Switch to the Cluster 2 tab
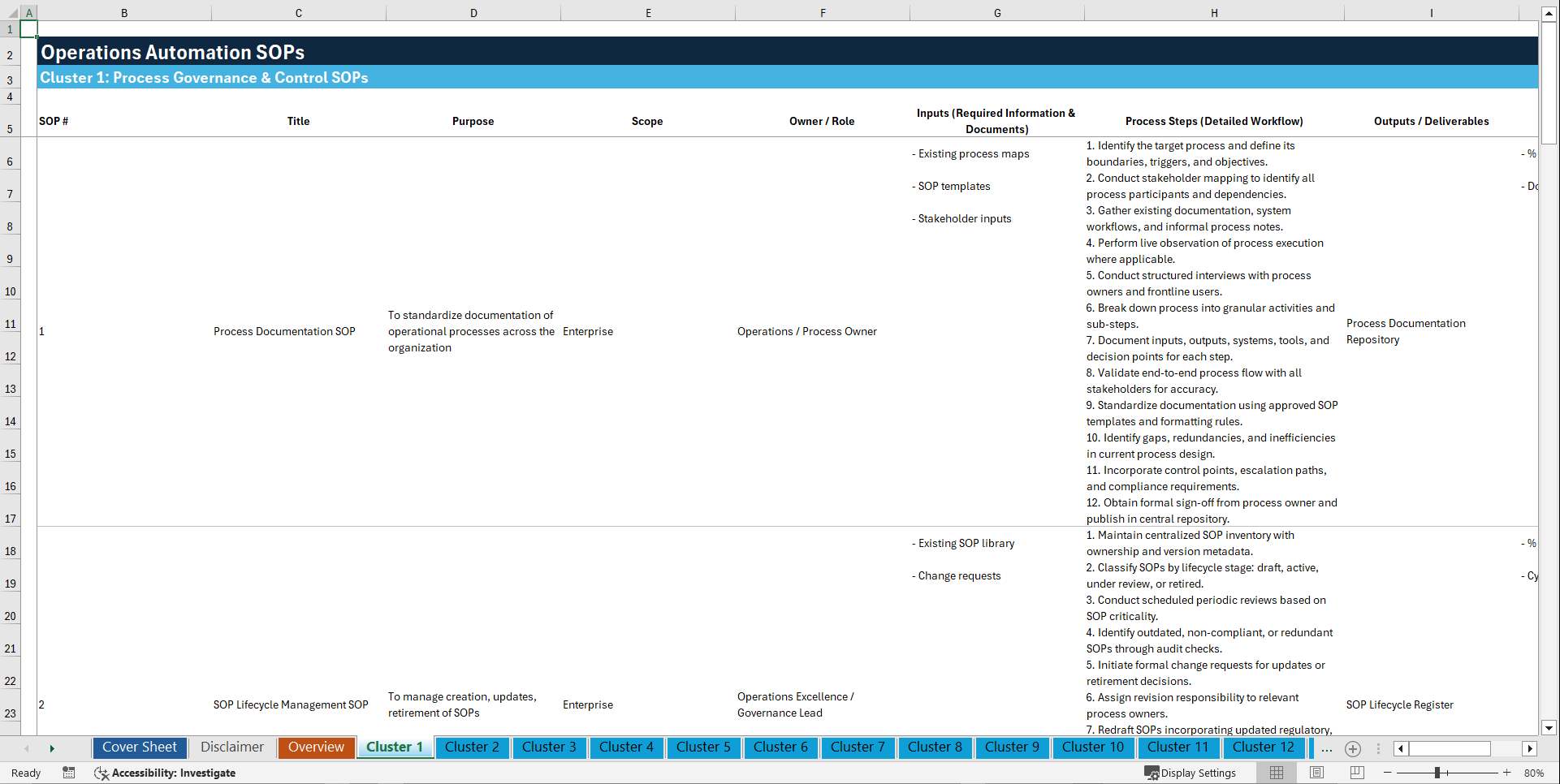This screenshot has width=1560, height=784. (472, 747)
